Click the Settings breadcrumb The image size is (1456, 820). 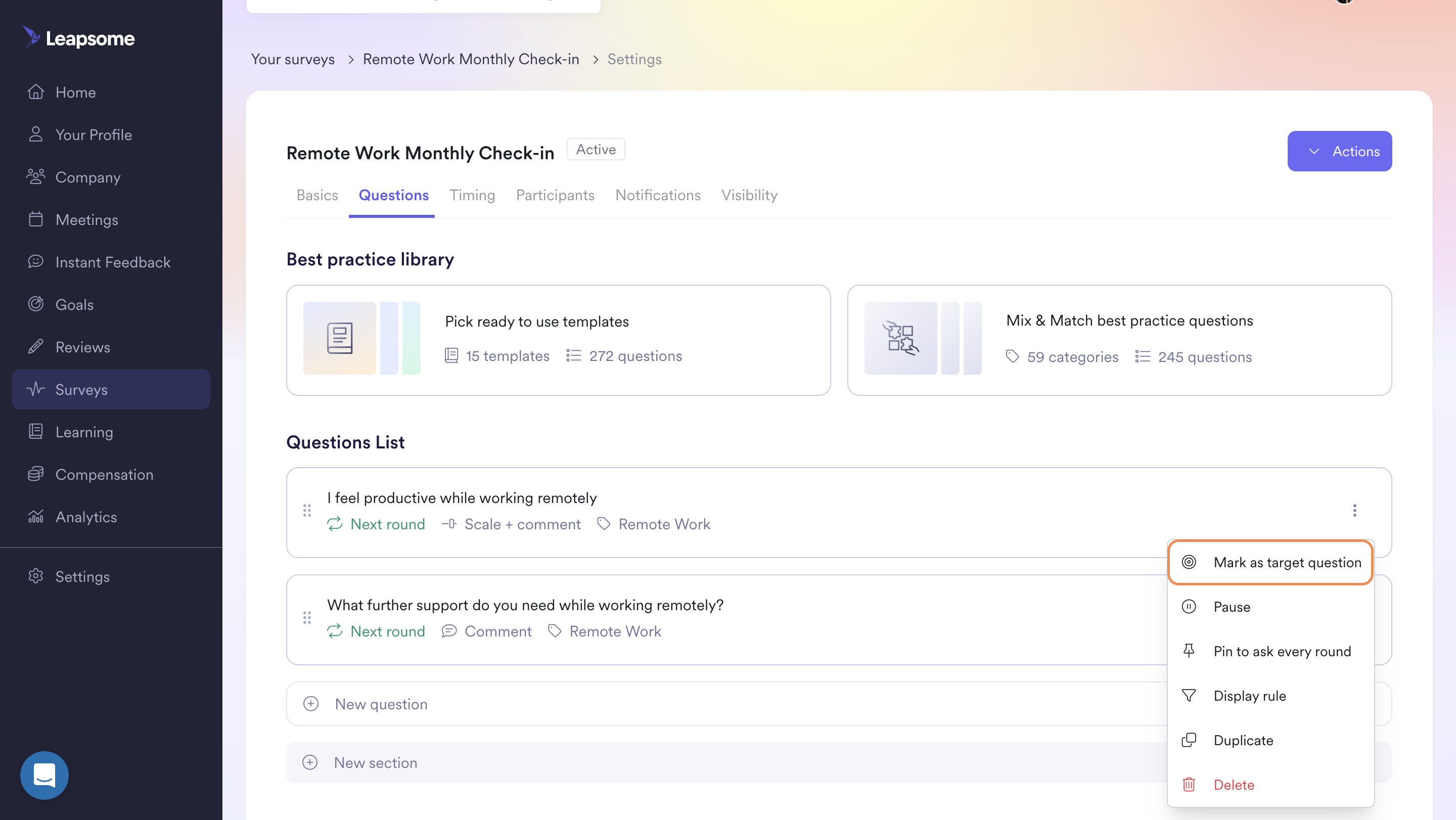click(x=634, y=59)
